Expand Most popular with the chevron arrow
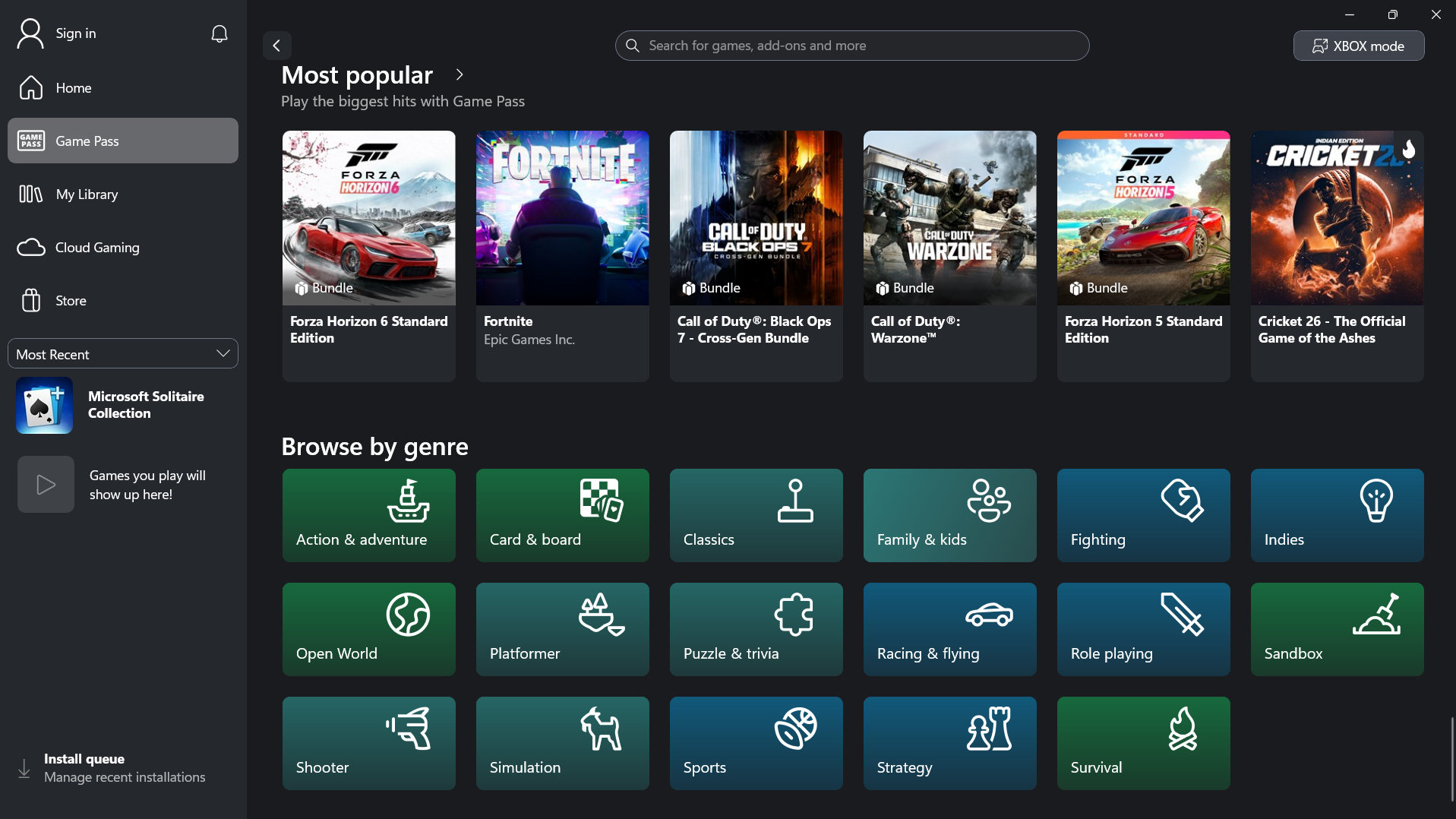The width and height of the screenshot is (1456, 819). click(460, 74)
